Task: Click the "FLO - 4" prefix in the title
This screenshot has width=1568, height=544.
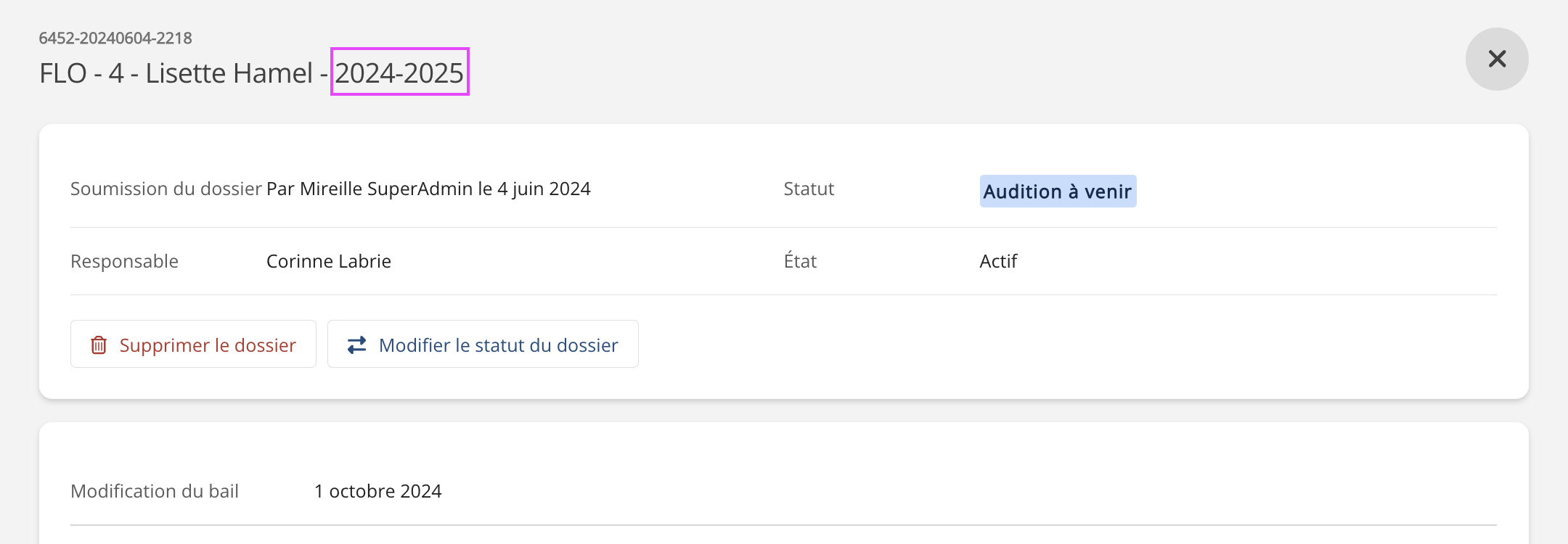Action: [81, 73]
